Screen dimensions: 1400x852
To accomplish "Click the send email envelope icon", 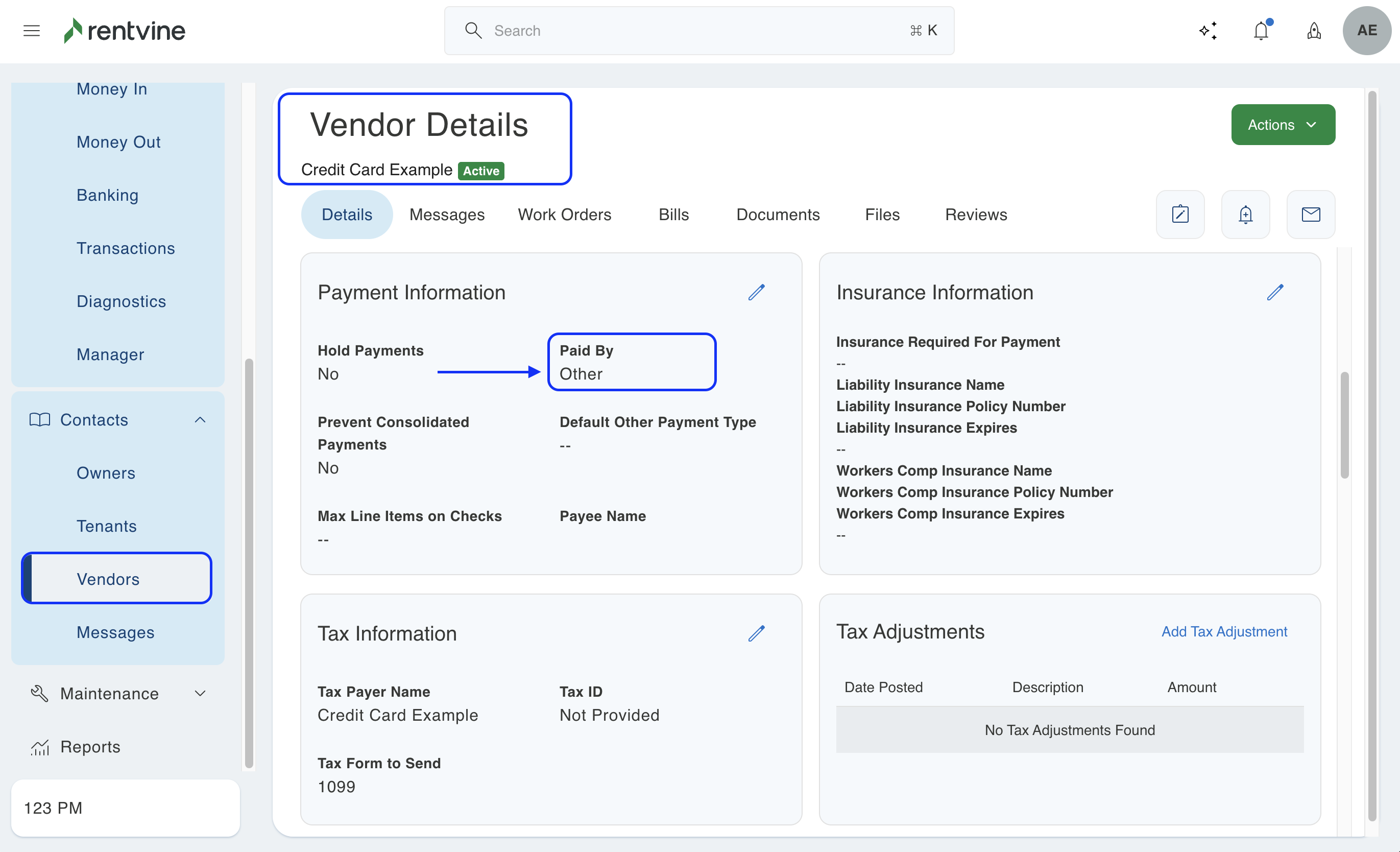I will point(1311,215).
